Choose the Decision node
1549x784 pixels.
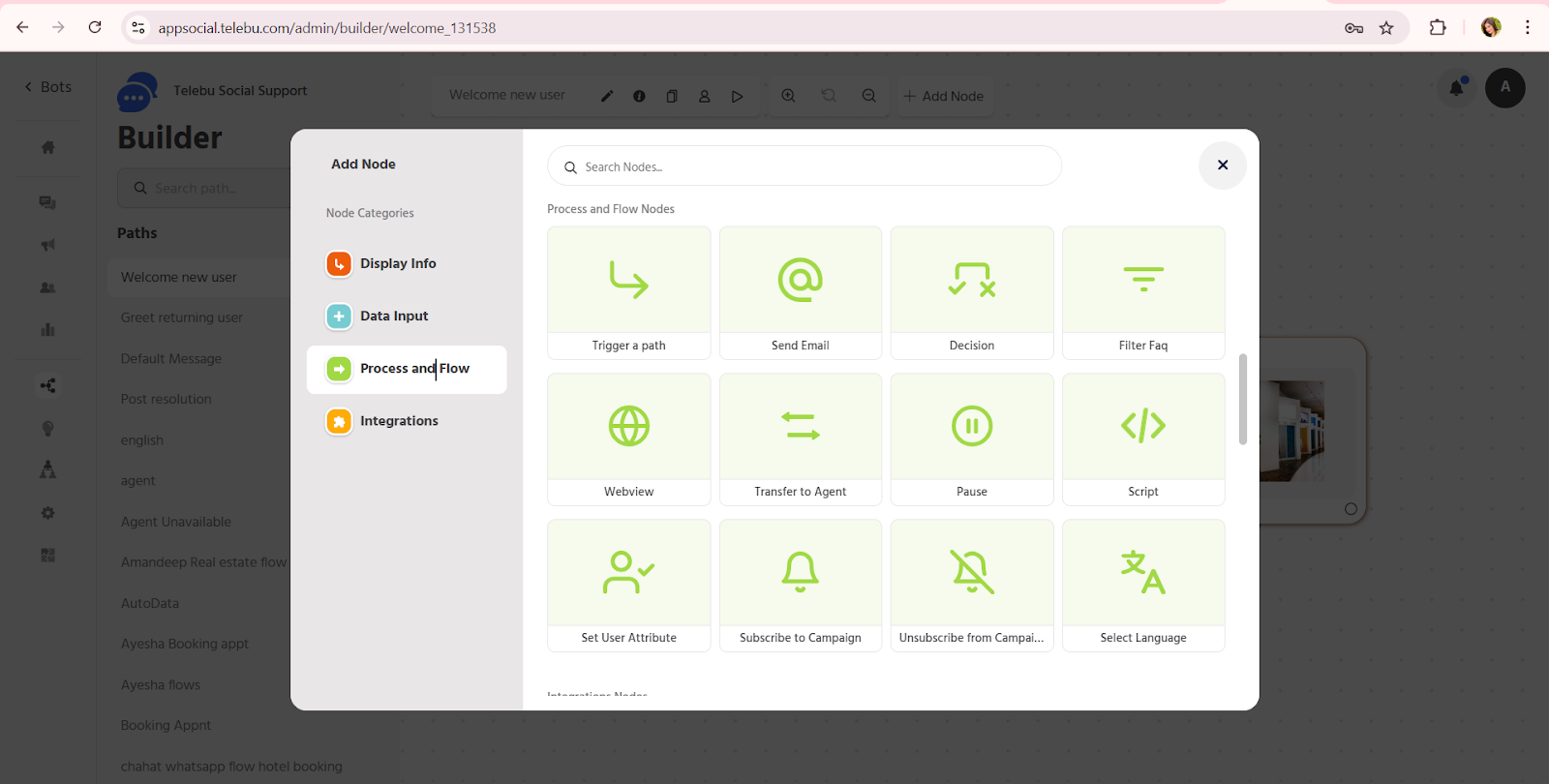971,292
